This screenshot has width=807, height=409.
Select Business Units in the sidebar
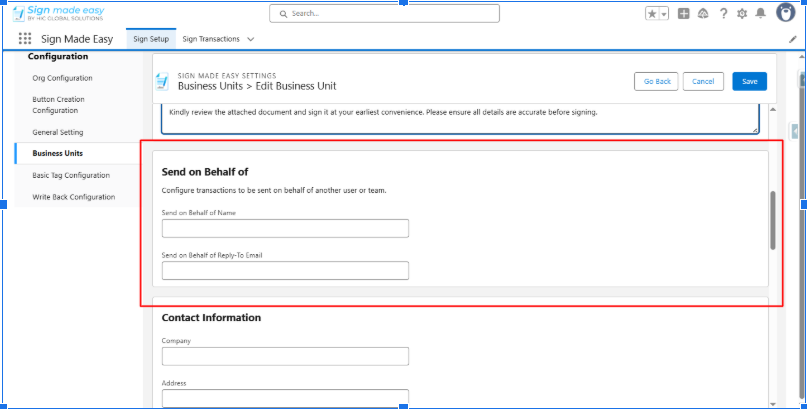(58, 153)
